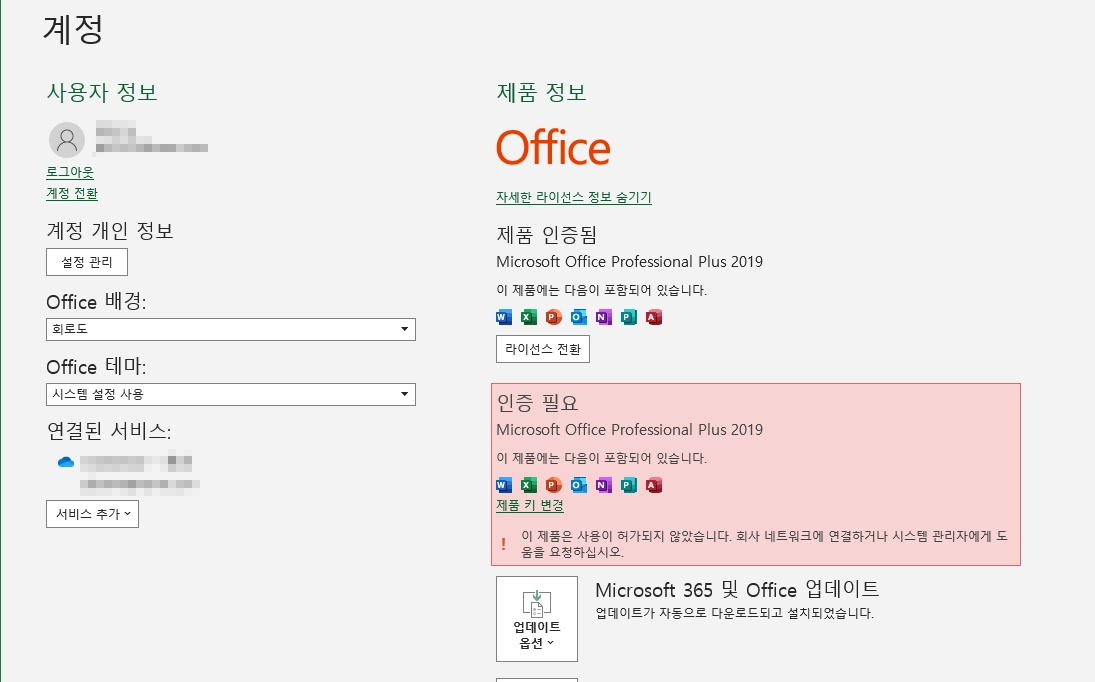
Task: Click the PowerPoint icon in the 인증 필요 box
Action: click(x=554, y=485)
